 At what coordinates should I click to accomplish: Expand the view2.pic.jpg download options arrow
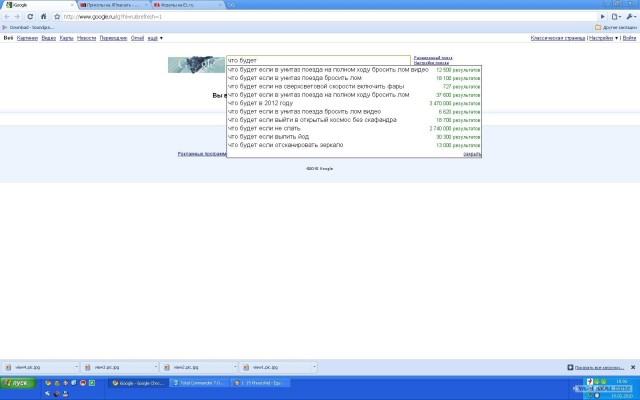tap(235, 367)
